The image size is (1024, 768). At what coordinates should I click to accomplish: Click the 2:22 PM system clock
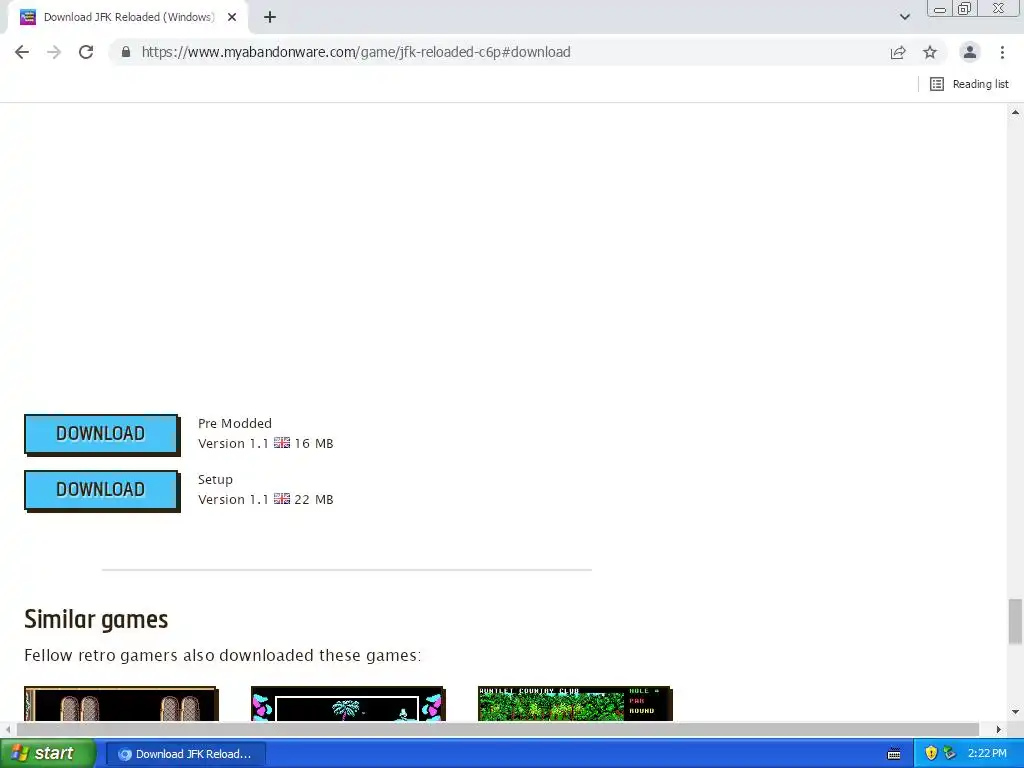click(x=987, y=754)
